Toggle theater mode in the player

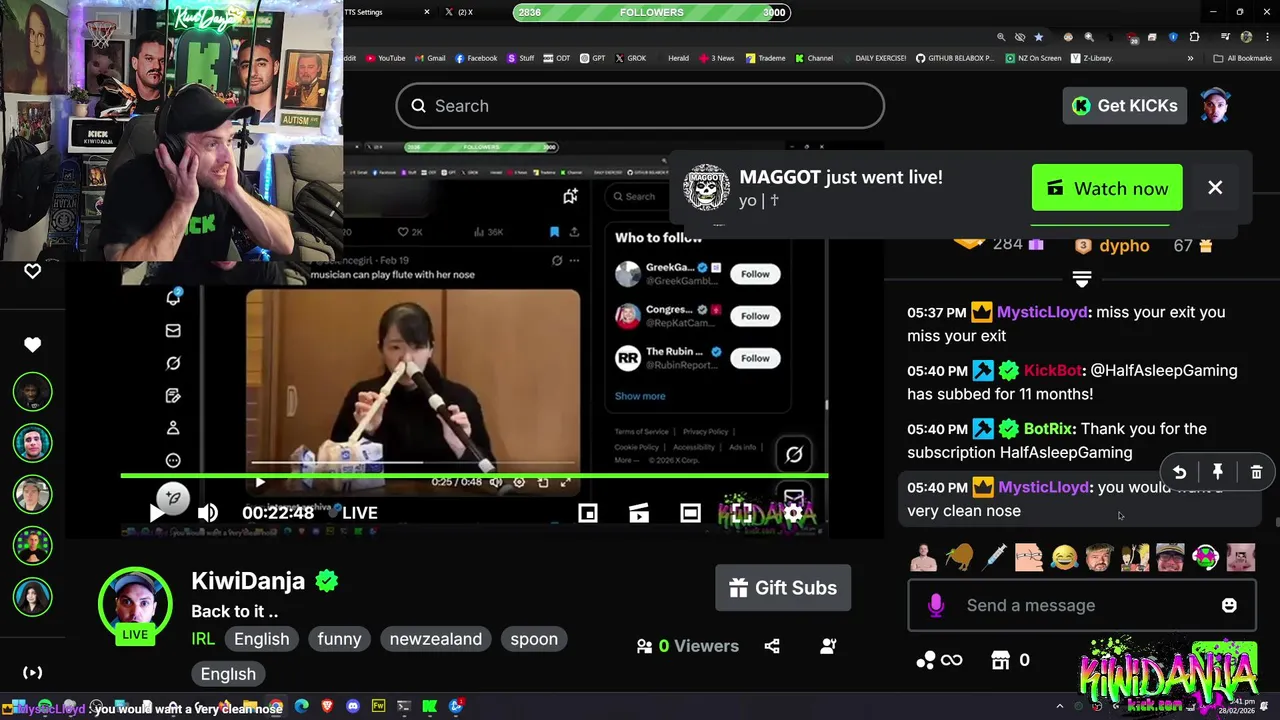[x=690, y=513]
